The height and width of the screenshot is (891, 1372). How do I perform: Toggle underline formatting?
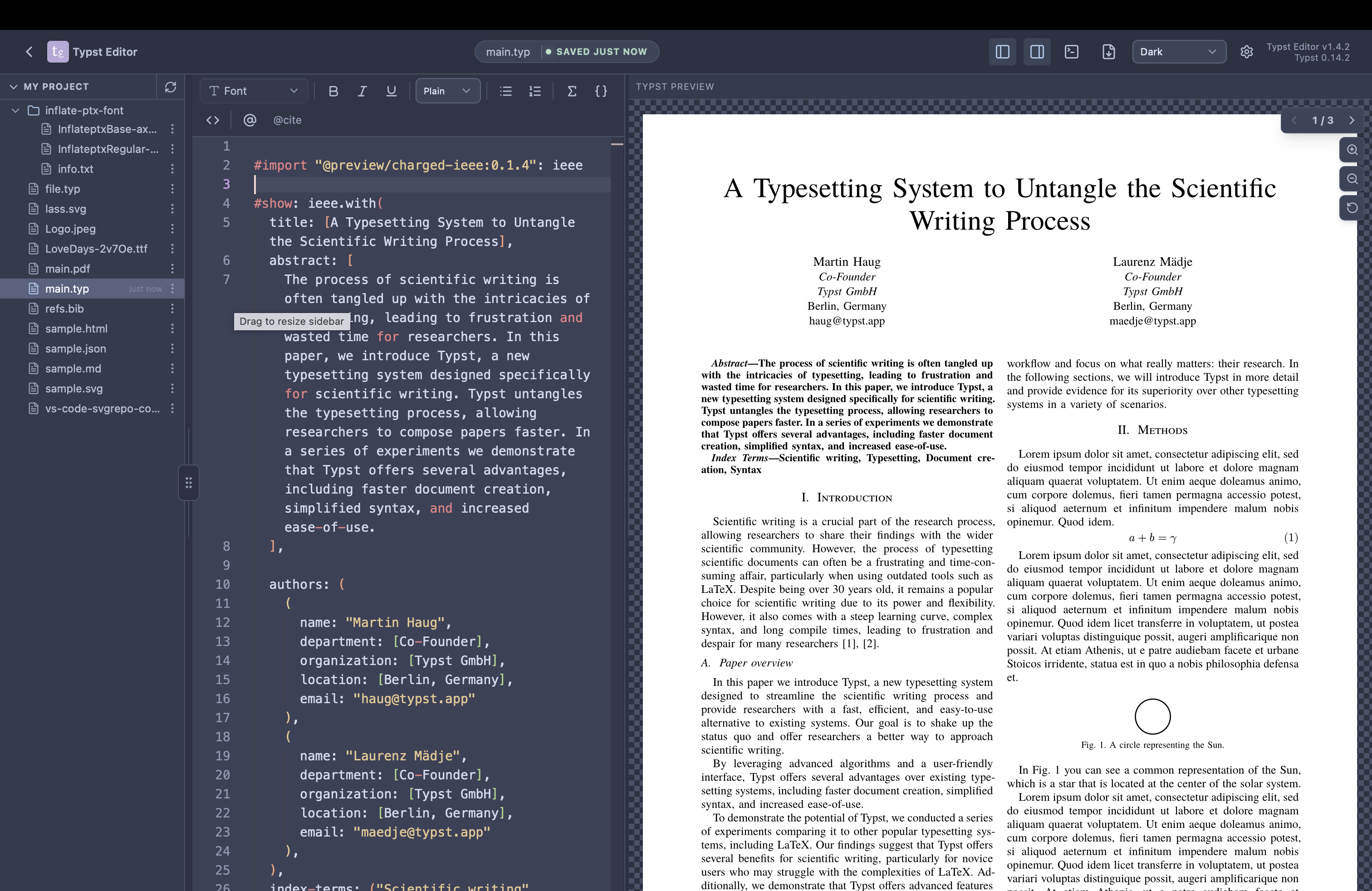[x=392, y=91]
